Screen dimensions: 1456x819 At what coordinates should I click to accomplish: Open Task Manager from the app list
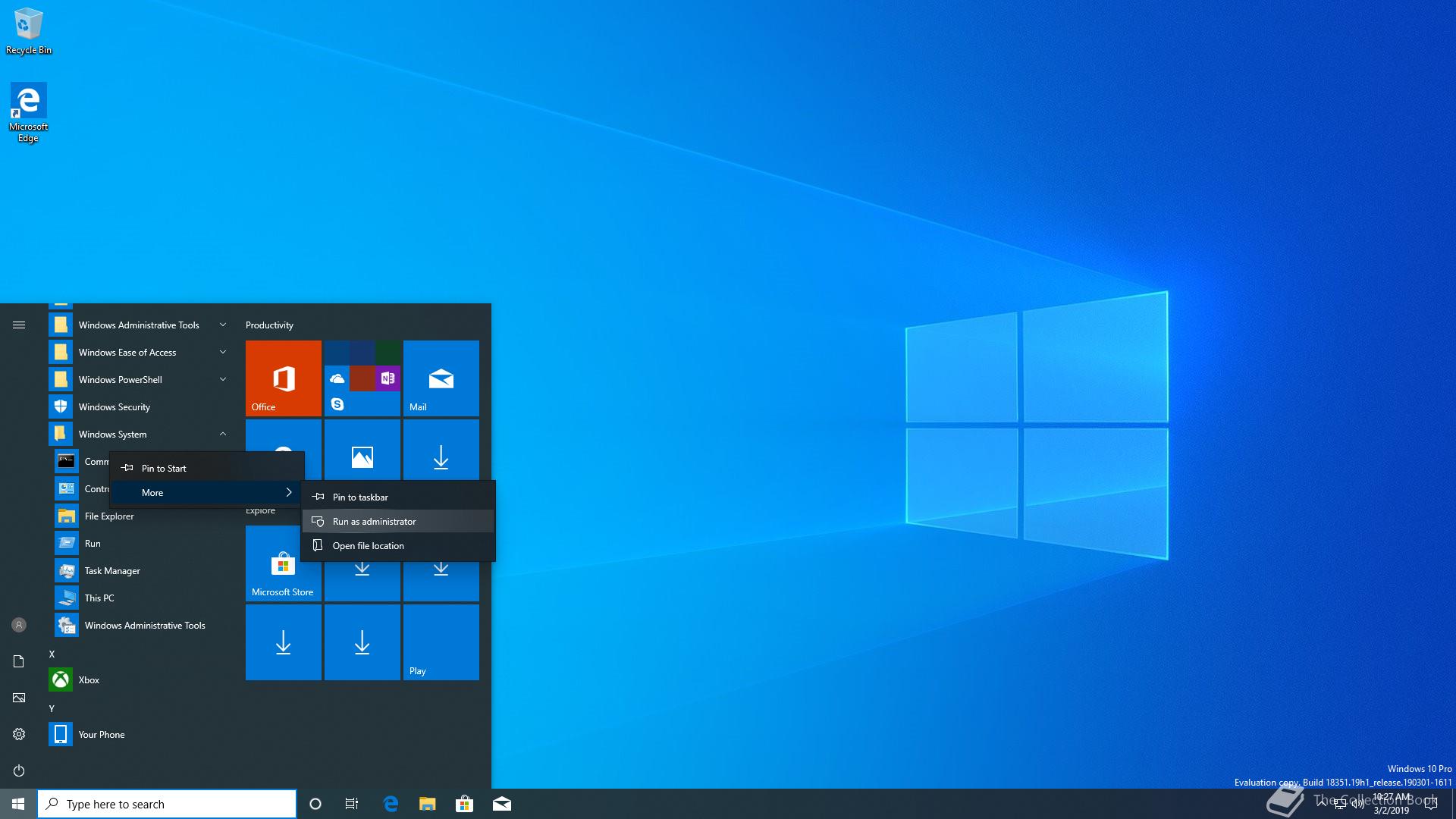[140, 570]
